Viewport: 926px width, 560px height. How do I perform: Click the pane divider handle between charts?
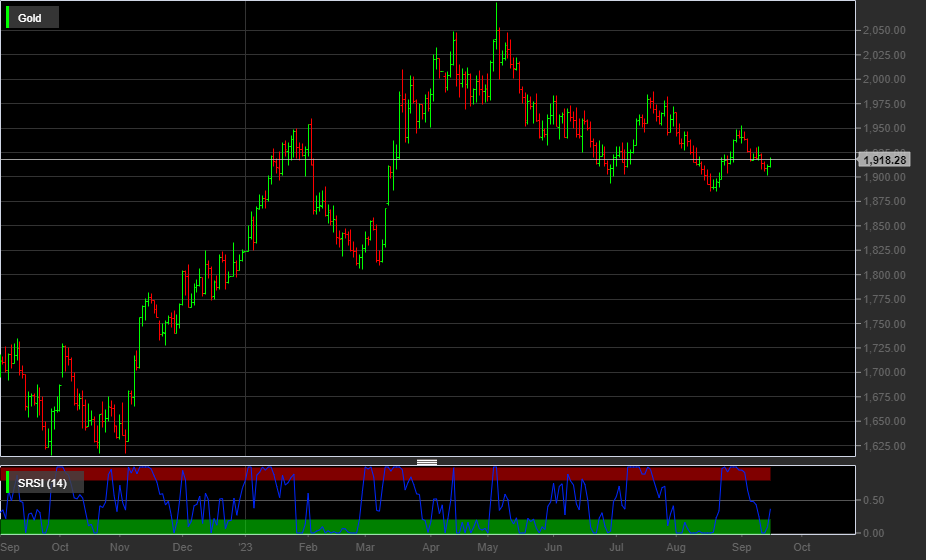coord(427,462)
